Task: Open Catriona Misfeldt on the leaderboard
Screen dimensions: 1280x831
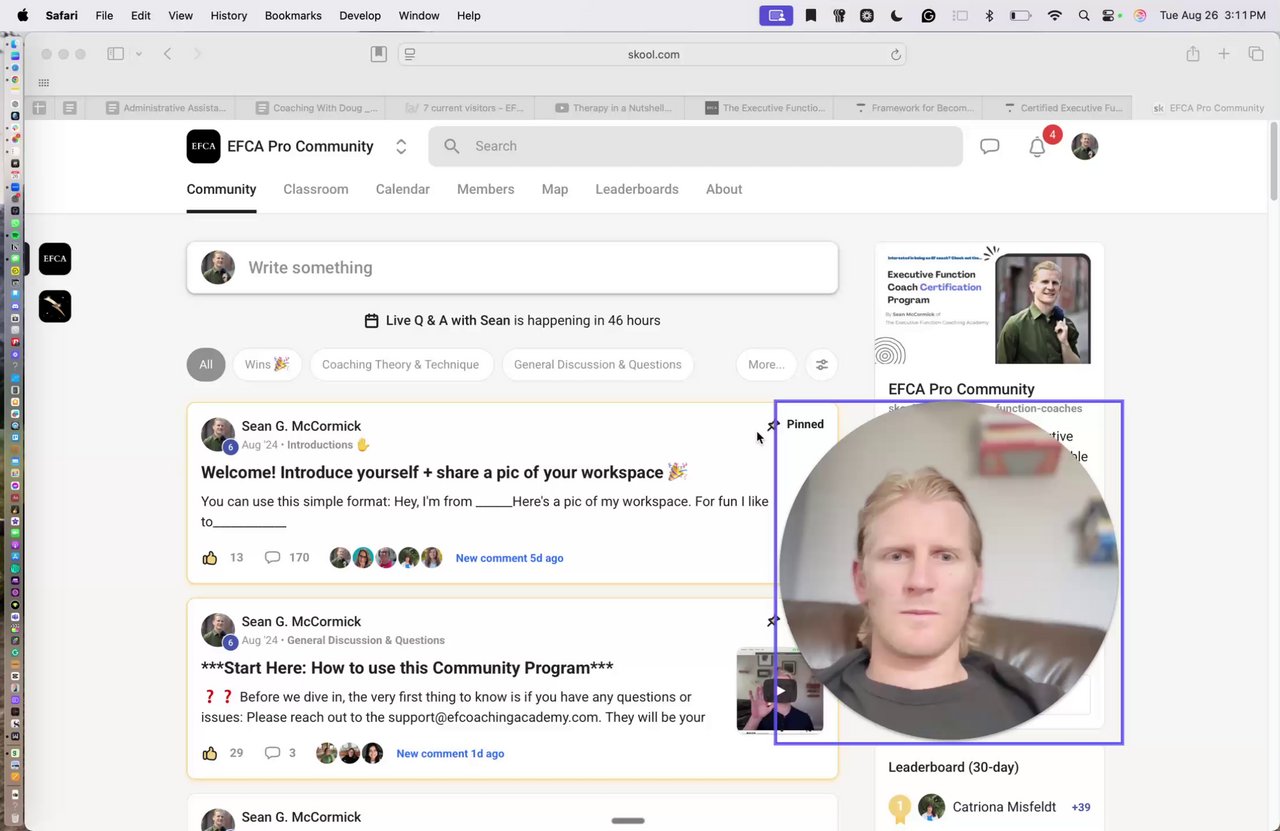Action: tap(1004, 807)
